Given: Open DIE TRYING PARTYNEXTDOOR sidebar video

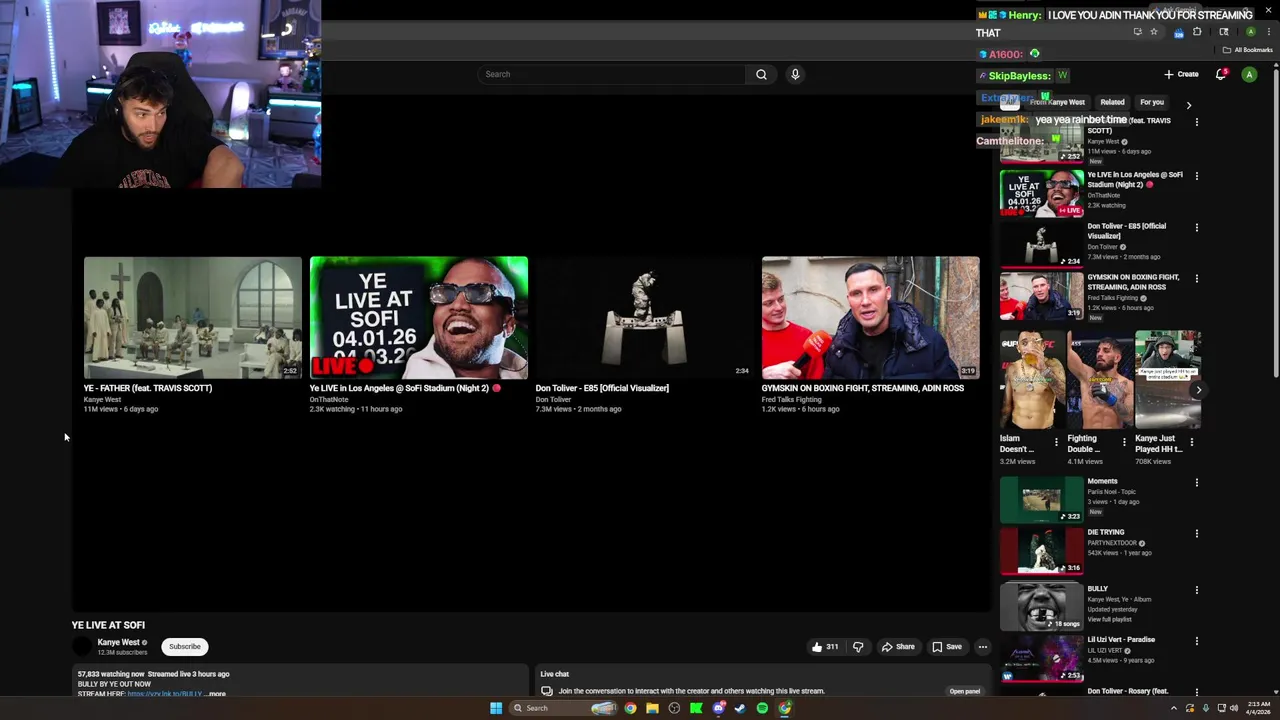Looking at the screenshot, I should point(1041,550).
